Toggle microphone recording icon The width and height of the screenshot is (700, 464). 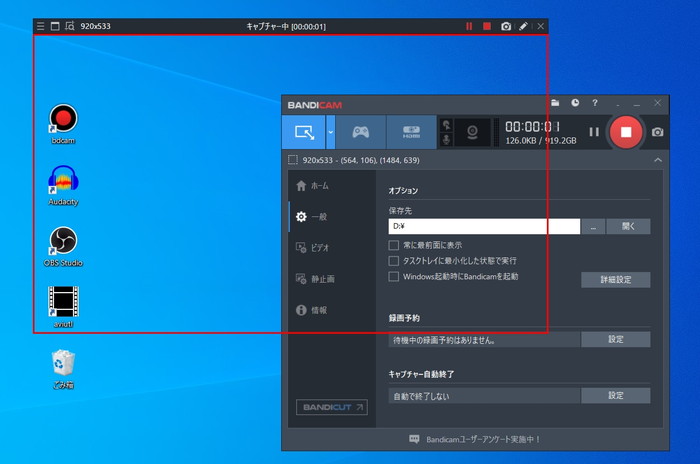point(446,140)
